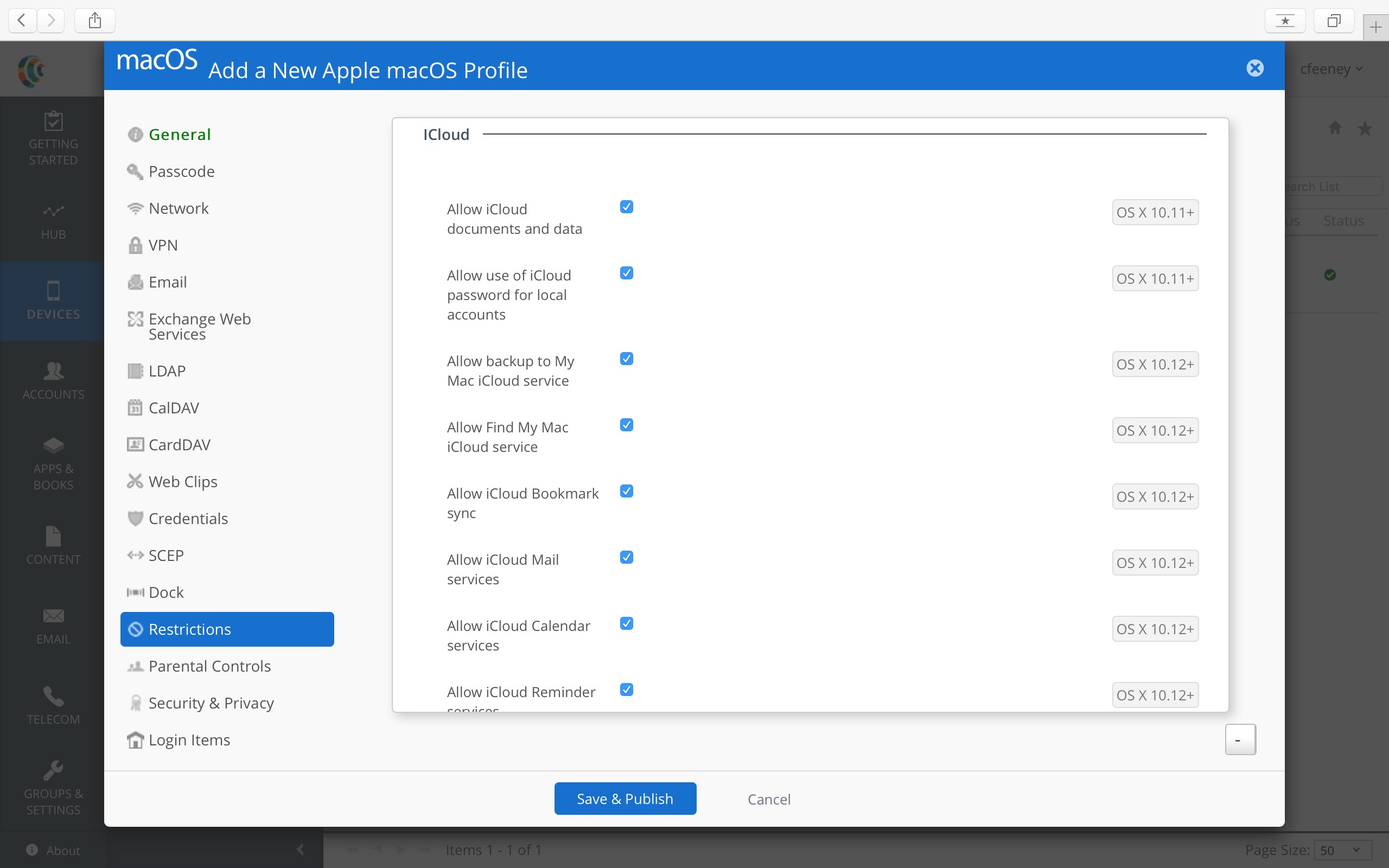
Task: Open the Parental Controls section
Action: [209, 666]
